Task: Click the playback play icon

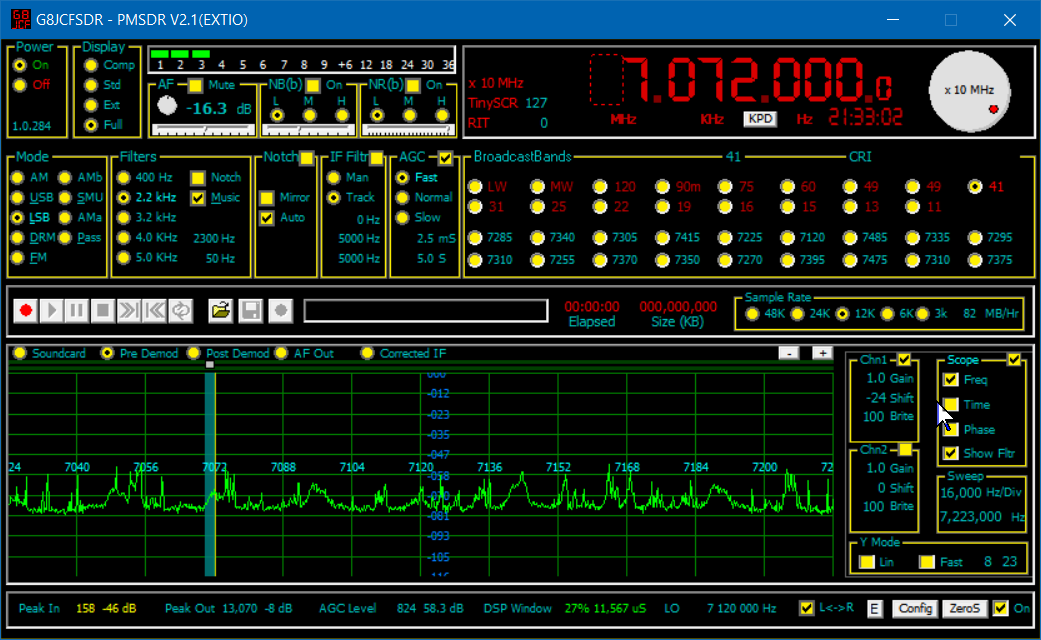Action: pyautogui.click(x=51, y=311)
